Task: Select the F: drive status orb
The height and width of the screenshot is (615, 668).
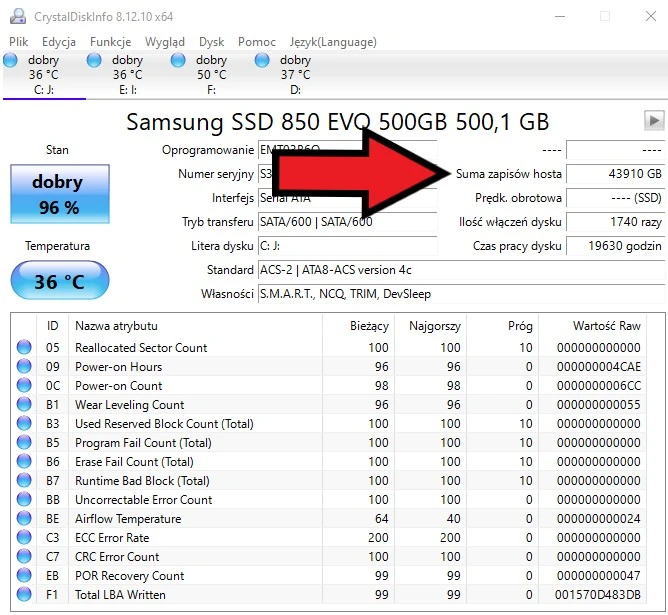Action: [179, 61]
